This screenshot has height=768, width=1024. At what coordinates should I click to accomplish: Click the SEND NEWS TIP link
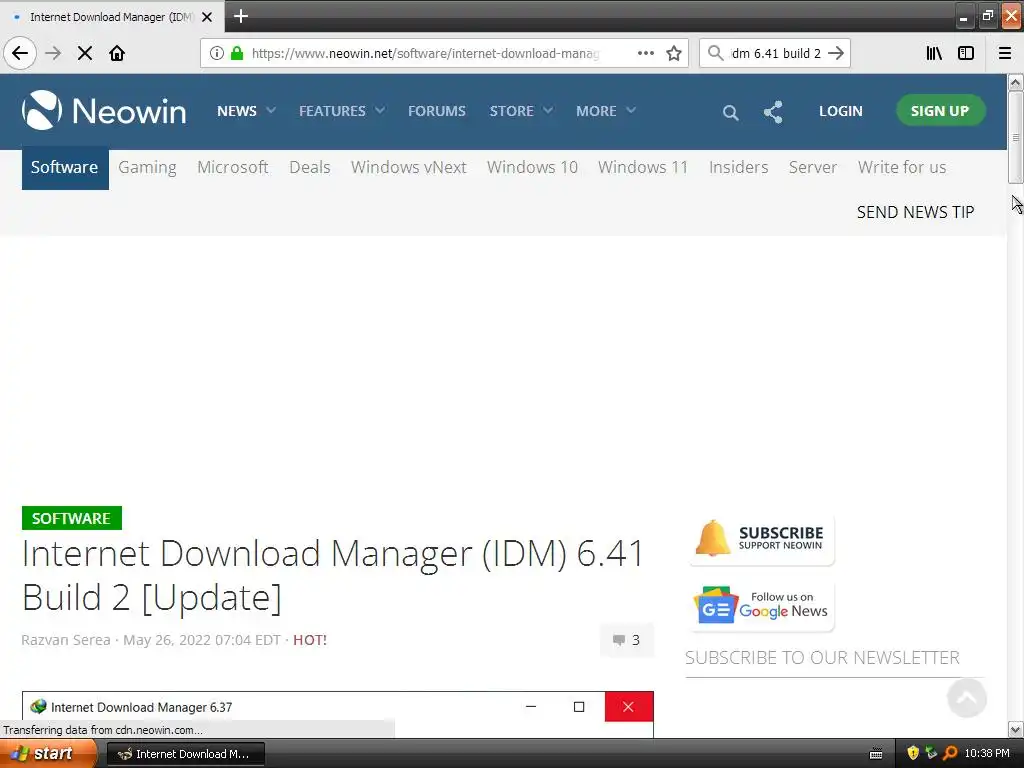tap(915, 212)
